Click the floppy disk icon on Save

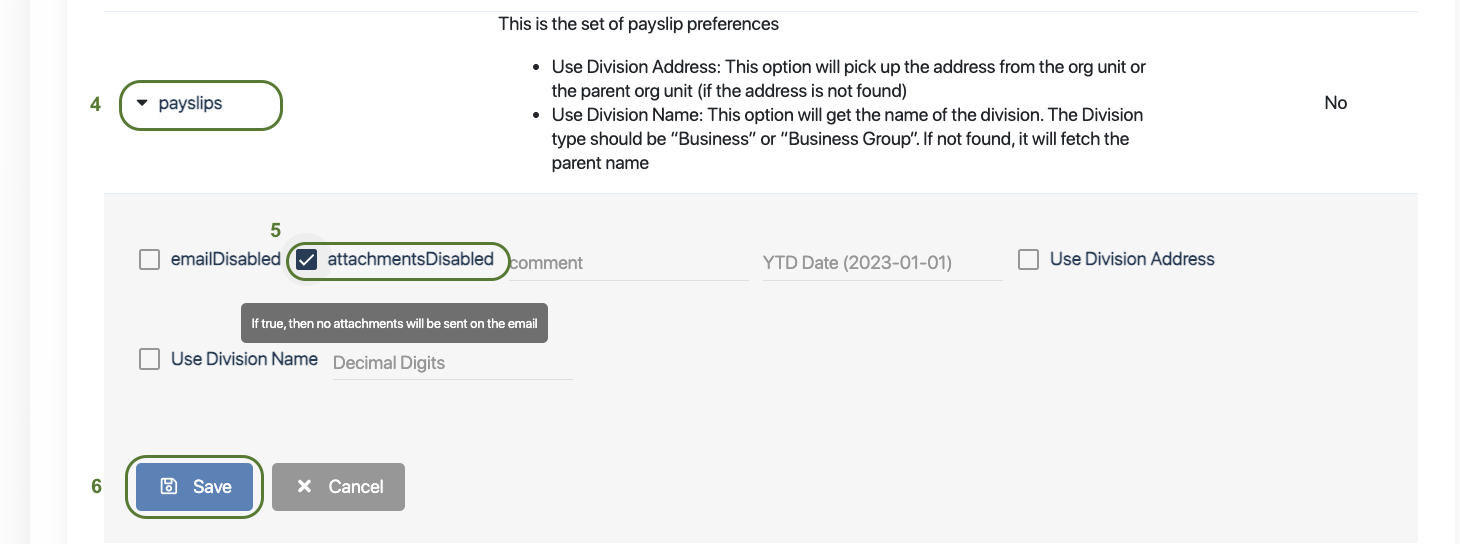169,487
